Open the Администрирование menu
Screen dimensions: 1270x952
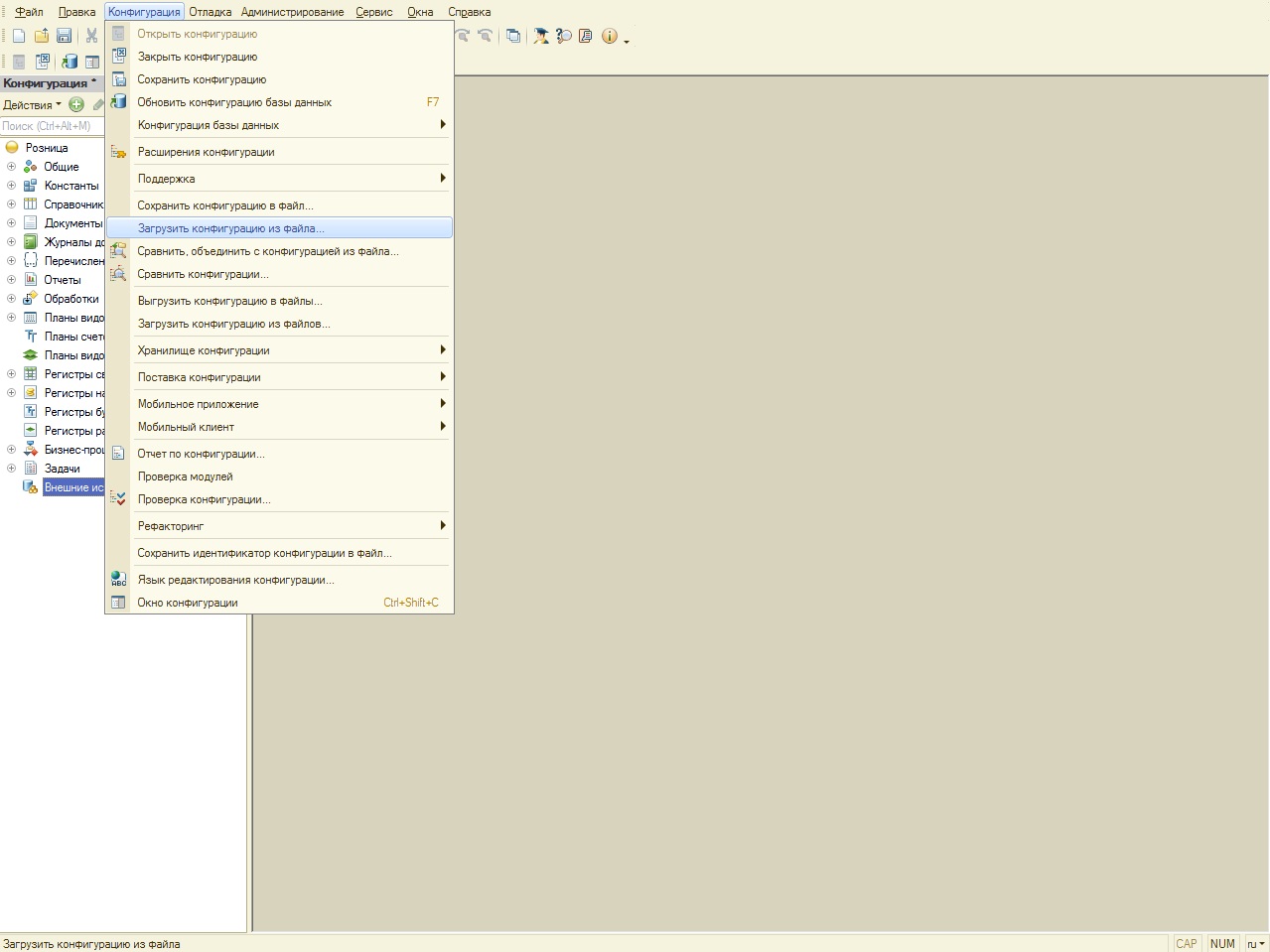(x=292, y=12)
